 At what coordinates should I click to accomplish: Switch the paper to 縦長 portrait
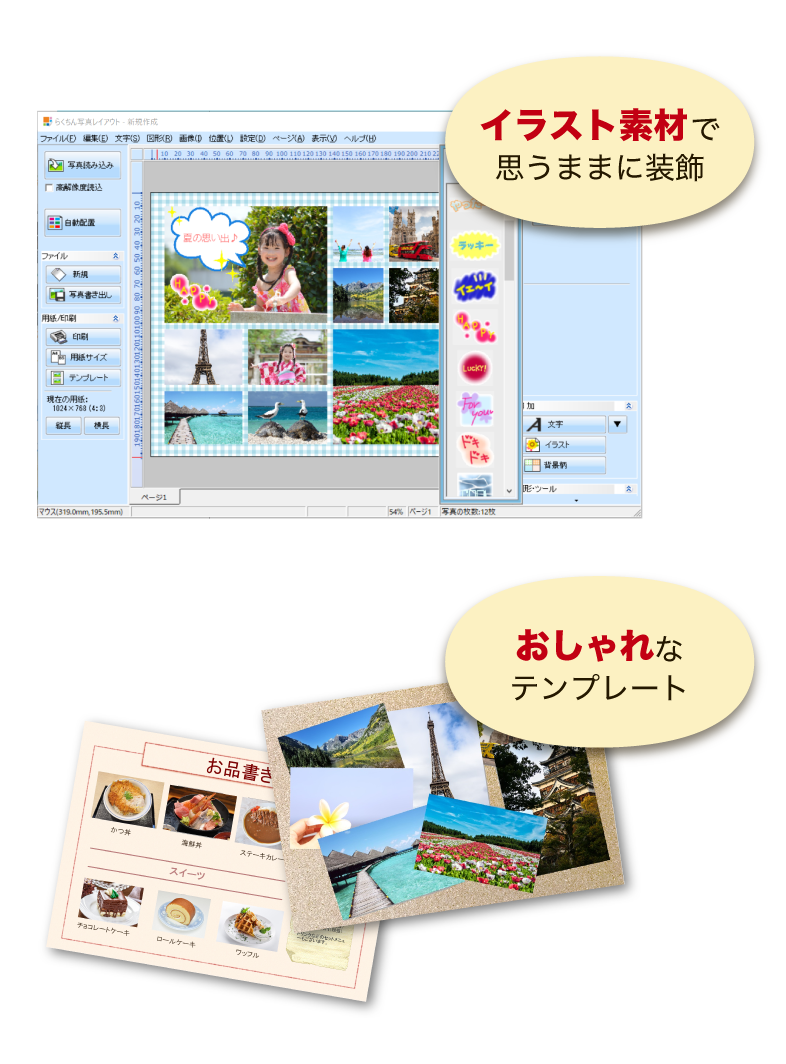pos(64,425)
